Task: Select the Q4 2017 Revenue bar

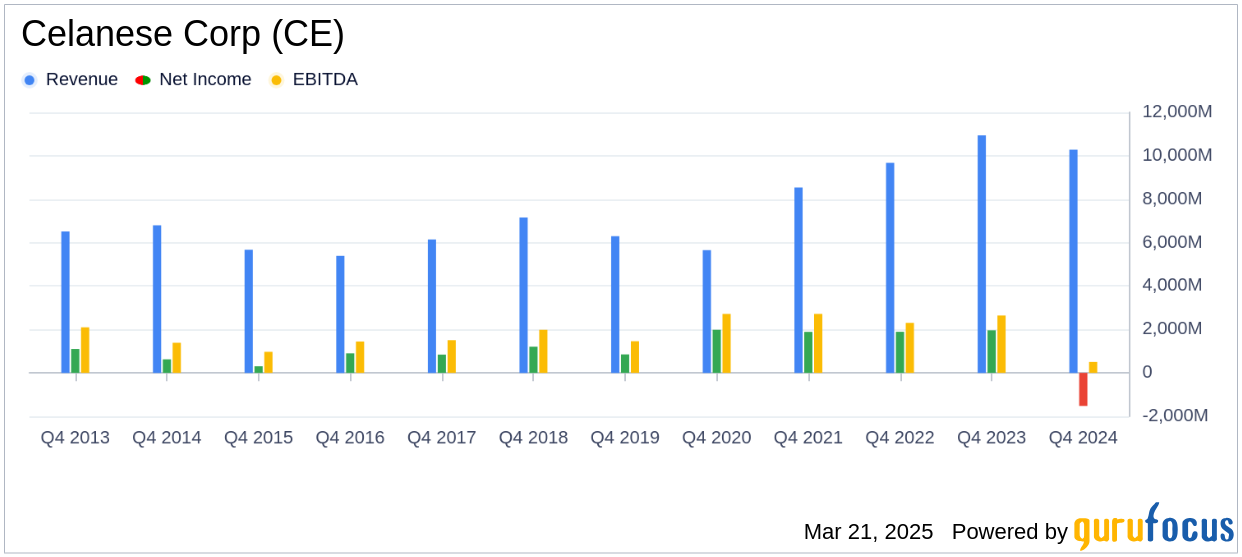Action: coord(432,306)
